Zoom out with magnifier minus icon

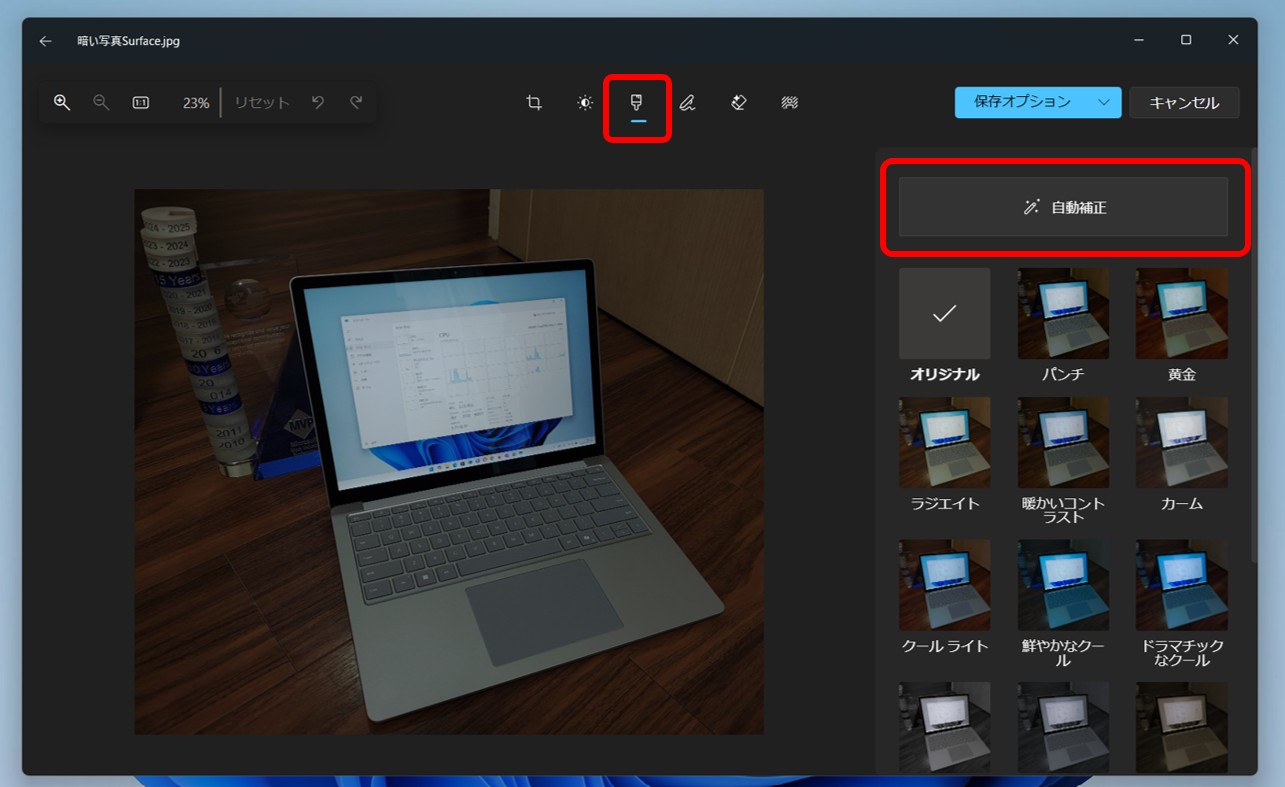tap(101, 102)
